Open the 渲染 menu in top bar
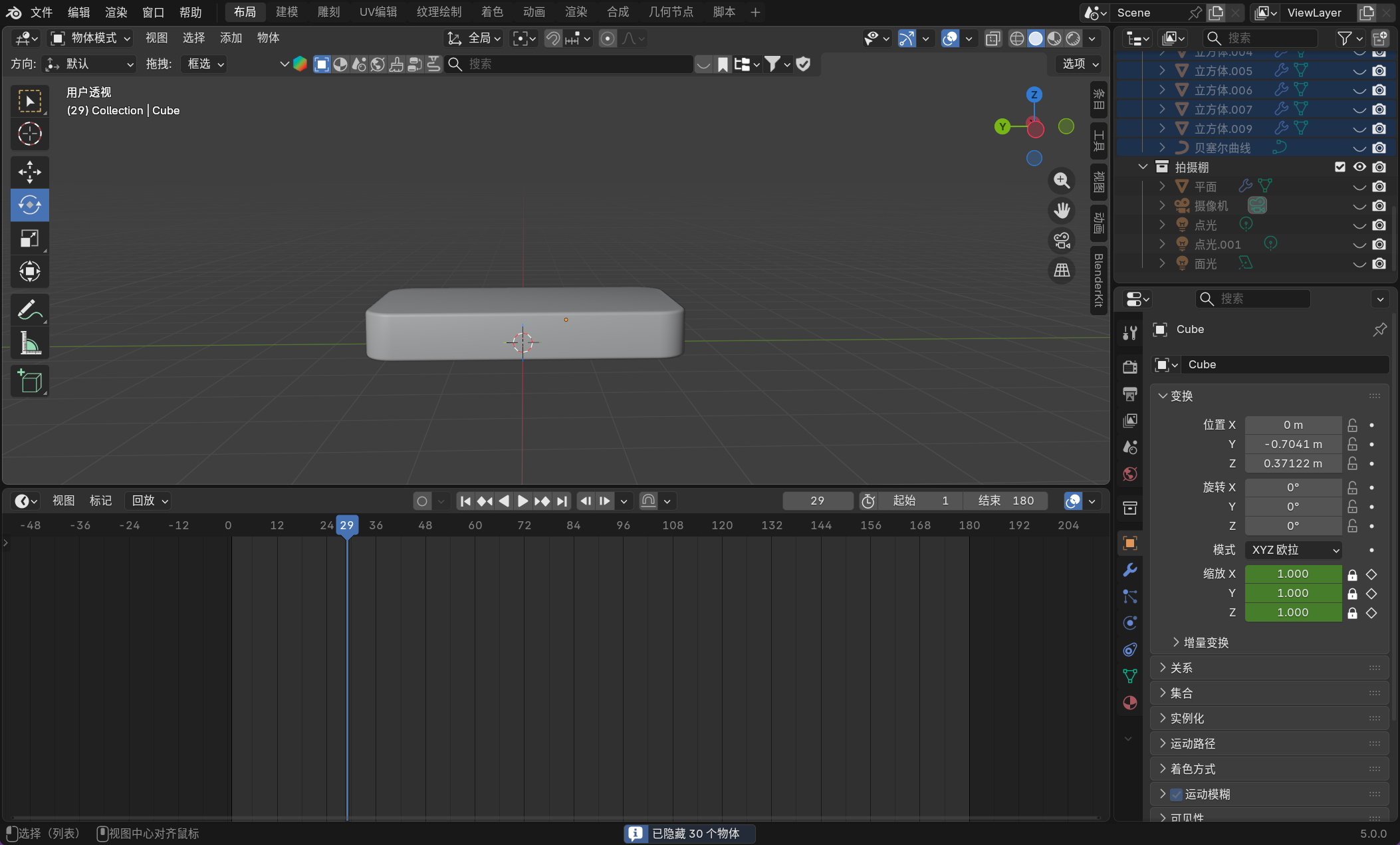 coord(116,12)
